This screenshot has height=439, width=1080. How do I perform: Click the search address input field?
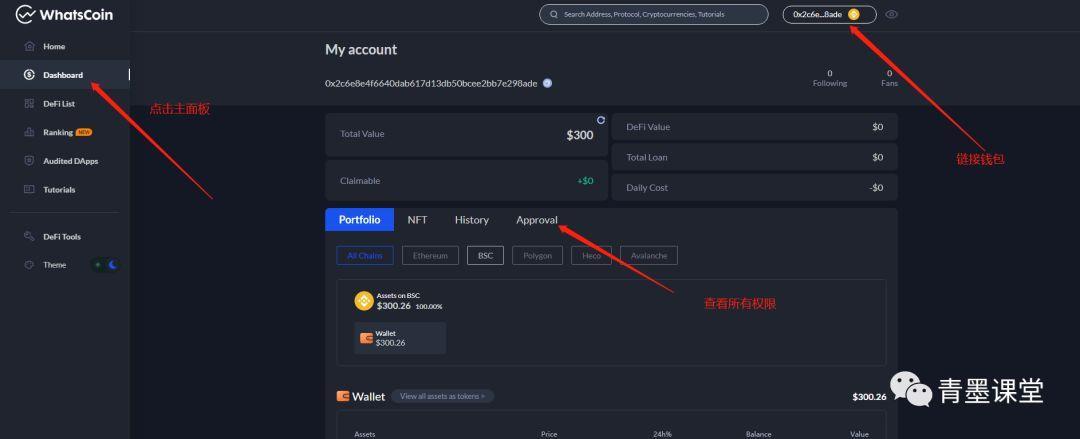653,15
